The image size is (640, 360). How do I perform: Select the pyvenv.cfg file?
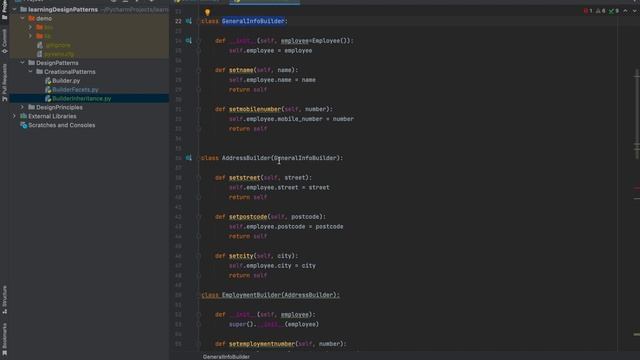coord(59,54)
